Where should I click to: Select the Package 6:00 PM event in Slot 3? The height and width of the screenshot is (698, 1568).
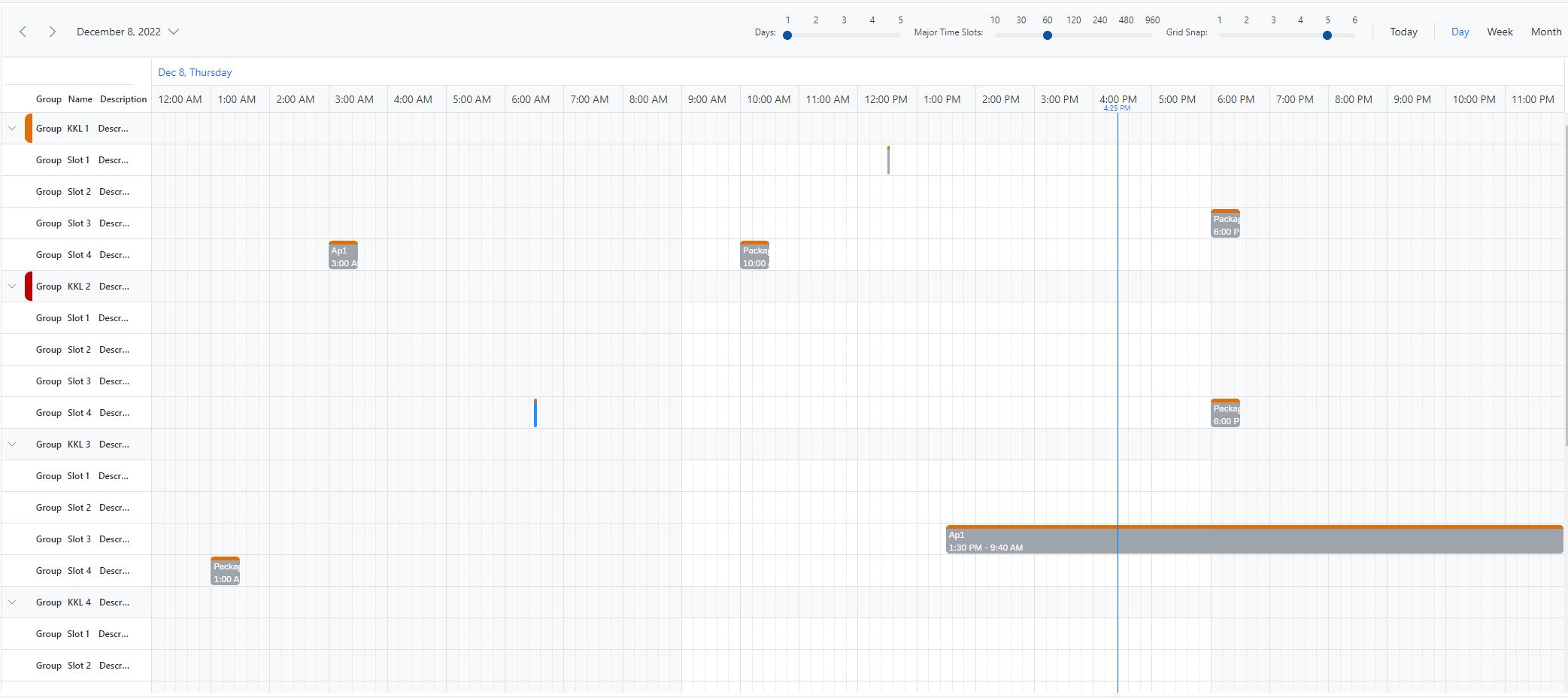[x=1225, y=223]
